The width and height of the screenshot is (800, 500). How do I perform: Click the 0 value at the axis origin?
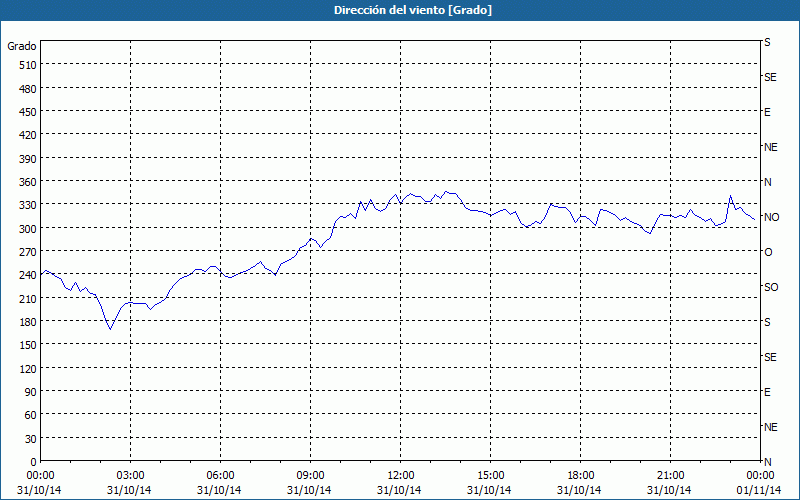click(34, 462)
